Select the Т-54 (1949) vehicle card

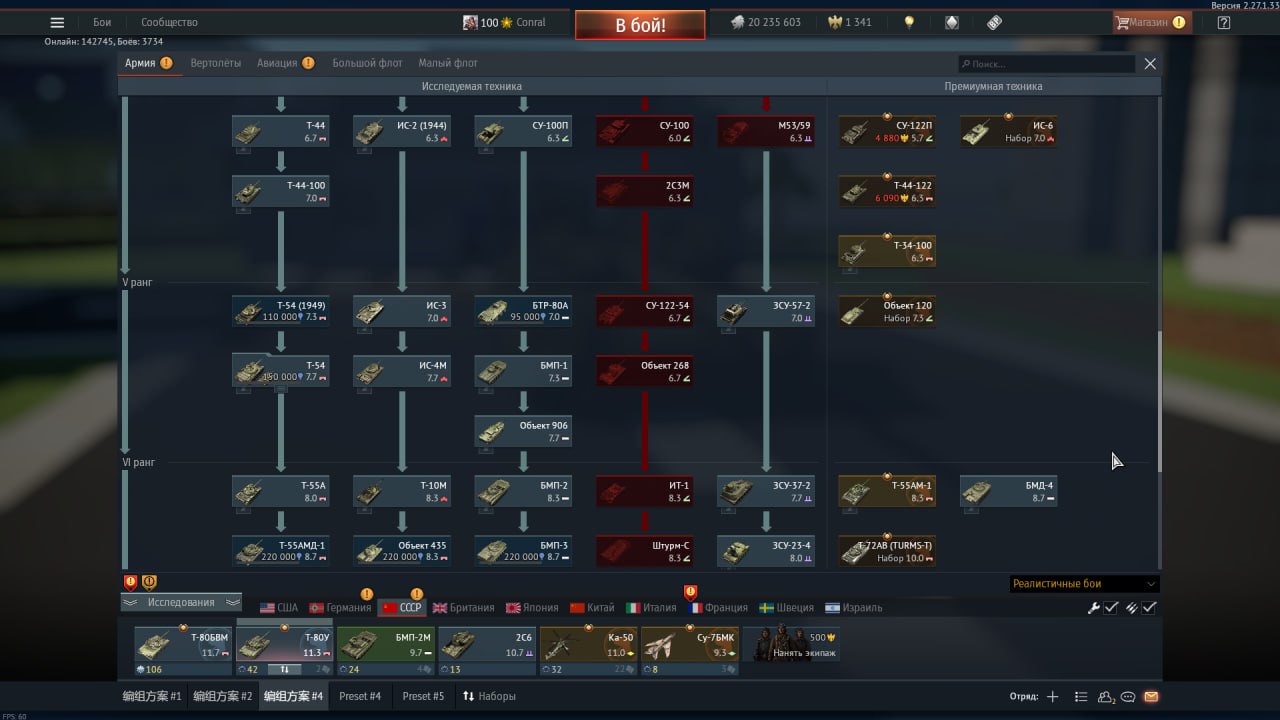point(280,311)
